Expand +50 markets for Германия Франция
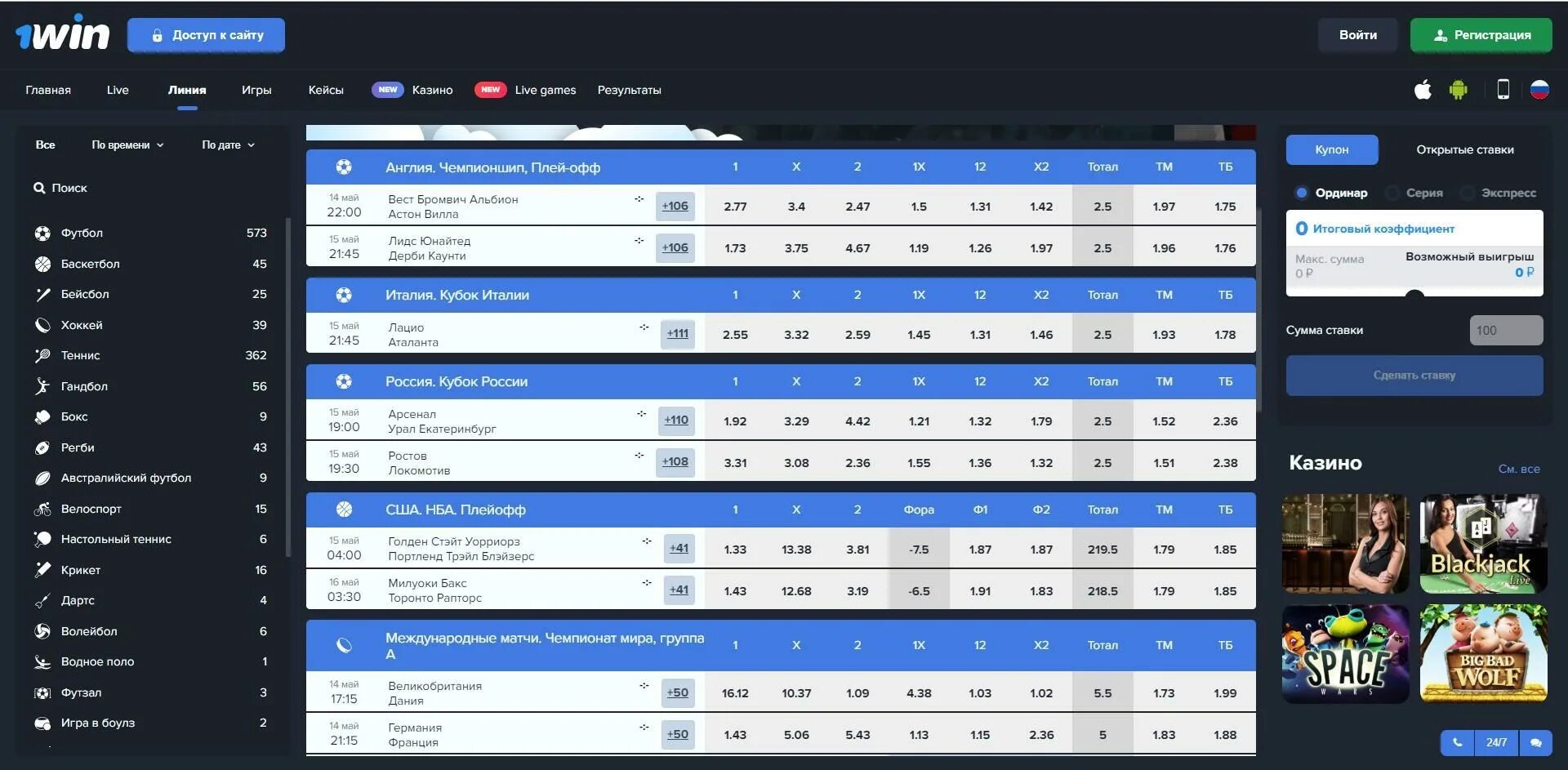 (678, 734)
